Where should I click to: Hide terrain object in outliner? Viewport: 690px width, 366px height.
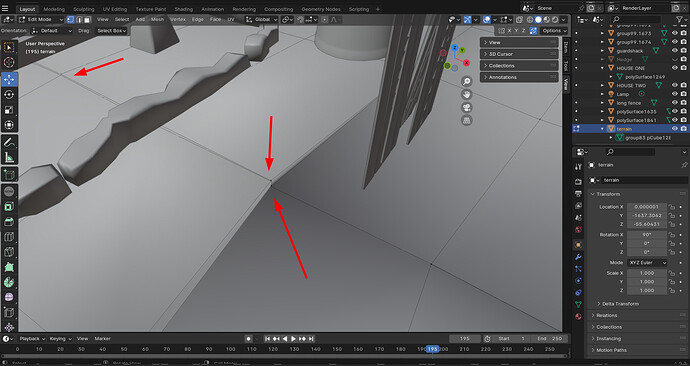click(675, 128)
